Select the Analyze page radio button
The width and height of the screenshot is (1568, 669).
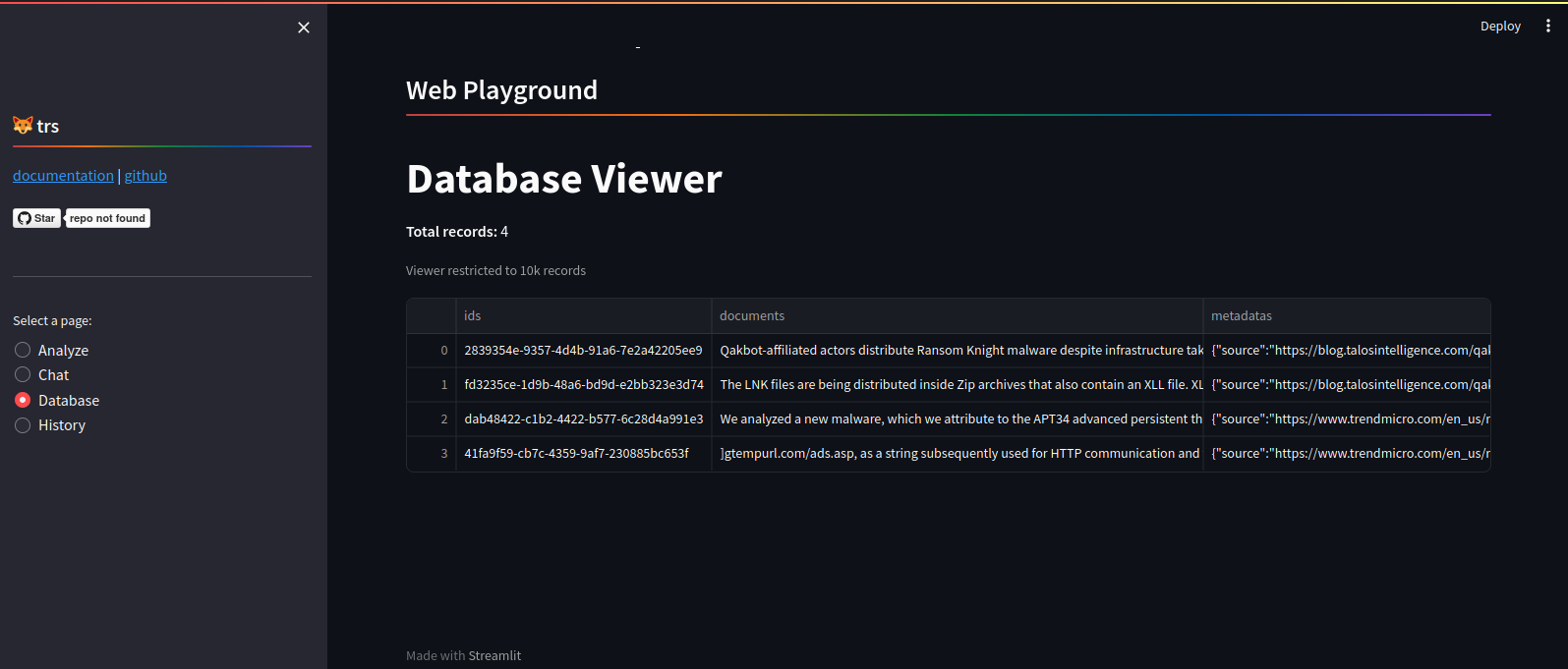click(x=23, y=350)
